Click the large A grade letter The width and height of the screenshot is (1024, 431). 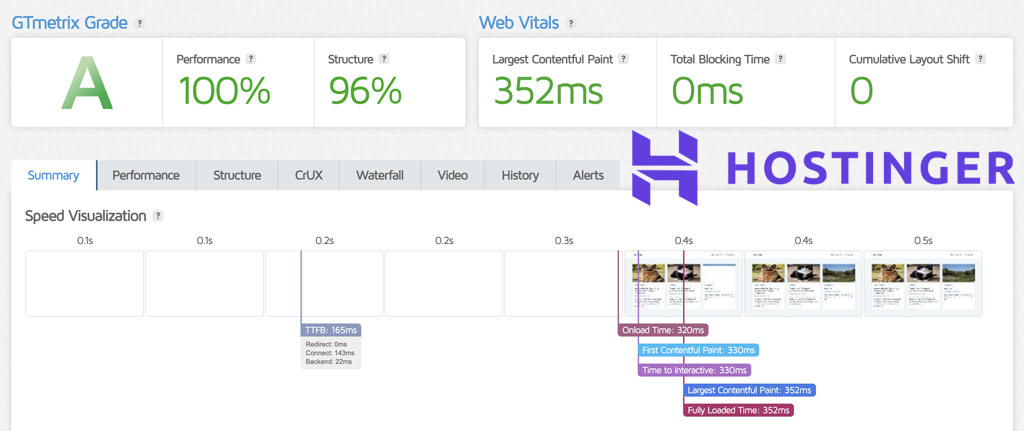87,84
